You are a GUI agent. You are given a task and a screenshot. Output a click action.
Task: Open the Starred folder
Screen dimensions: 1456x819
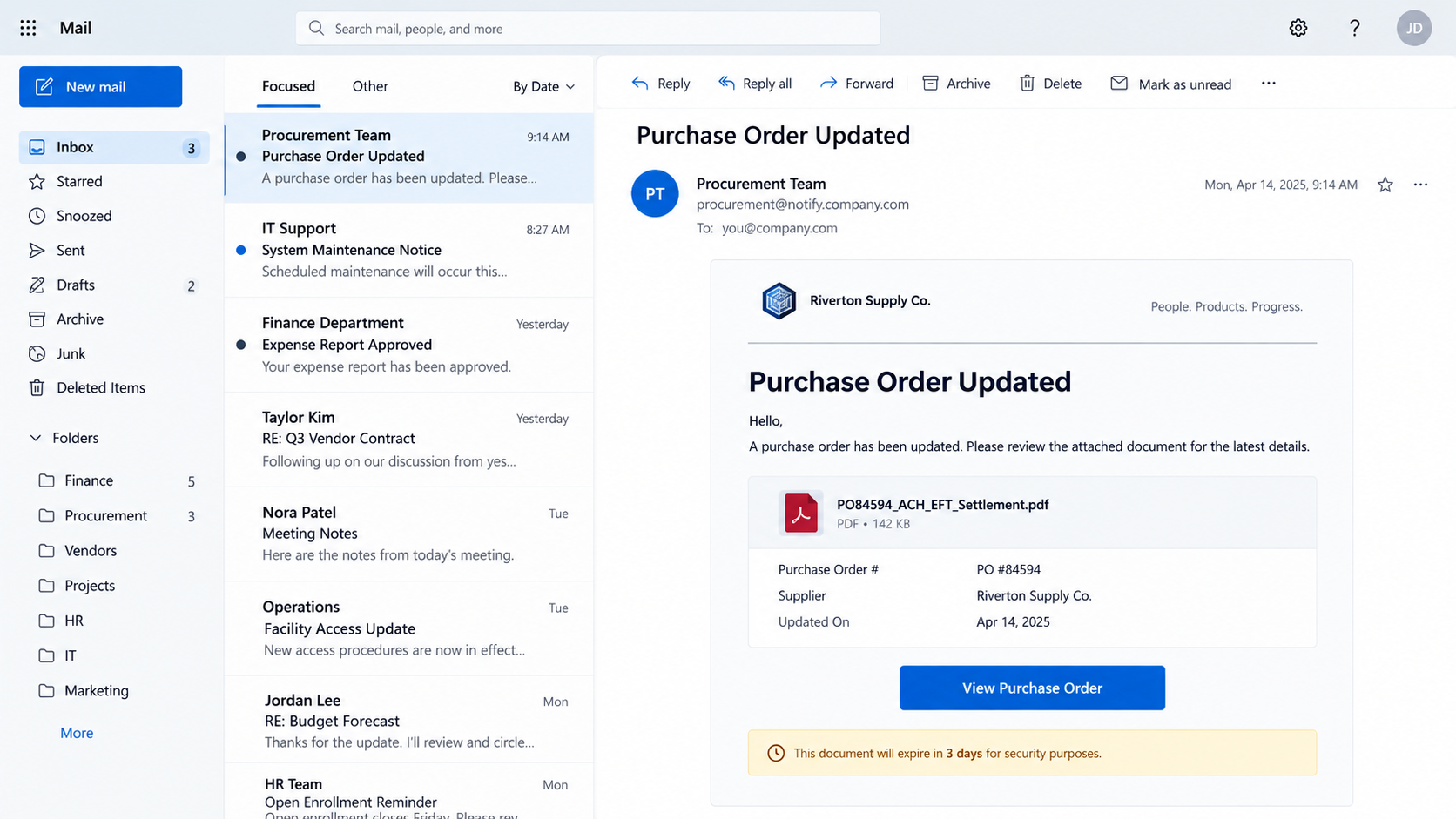(x=113, y=181)
